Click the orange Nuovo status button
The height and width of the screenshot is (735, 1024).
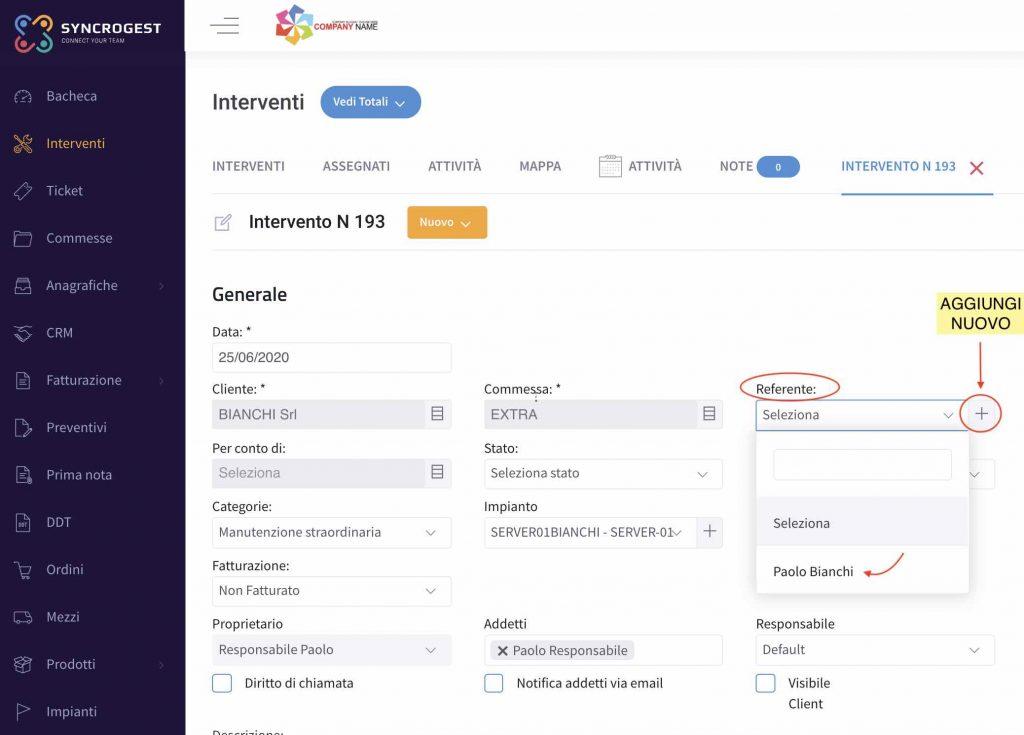point(447,222)
